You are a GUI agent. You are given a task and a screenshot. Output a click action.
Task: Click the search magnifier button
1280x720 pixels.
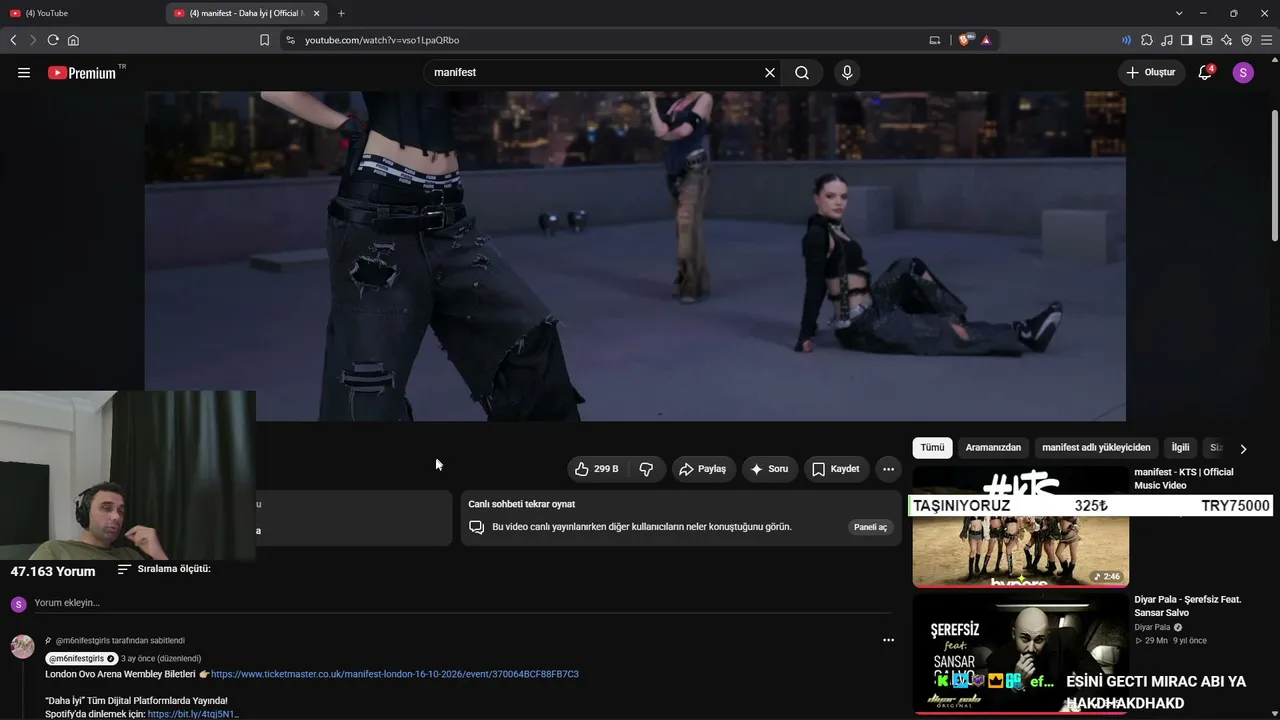click(x=802, y=73)
